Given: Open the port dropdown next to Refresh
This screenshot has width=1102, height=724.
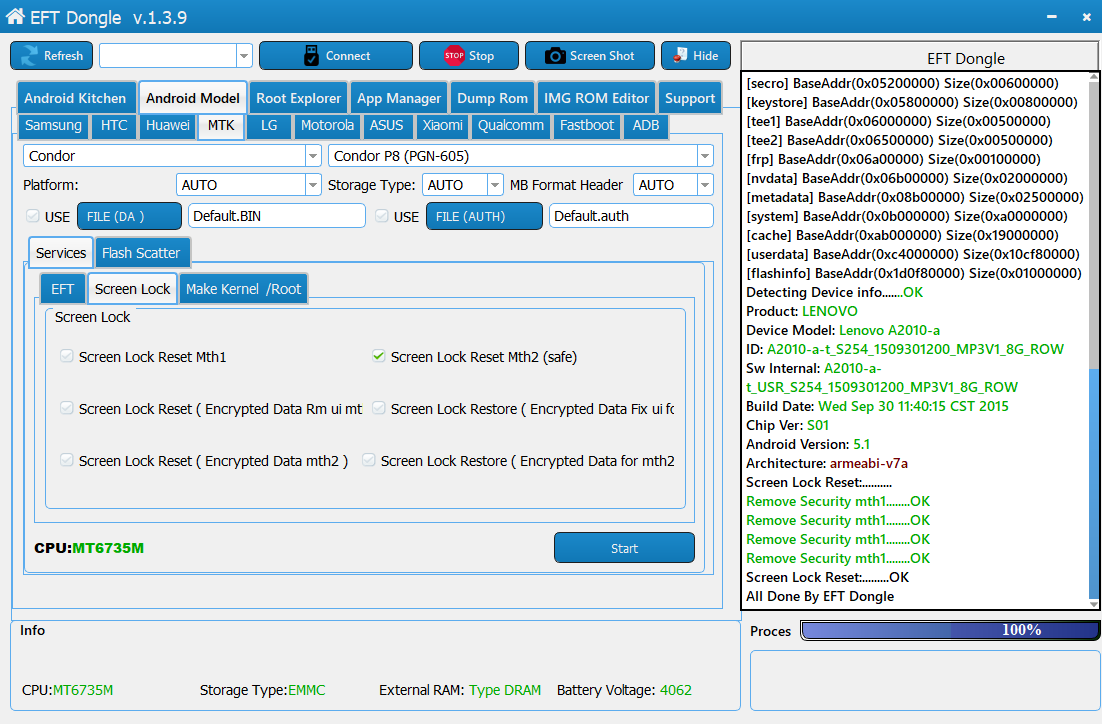Looking at the screenshot, I should click(244, 56).
